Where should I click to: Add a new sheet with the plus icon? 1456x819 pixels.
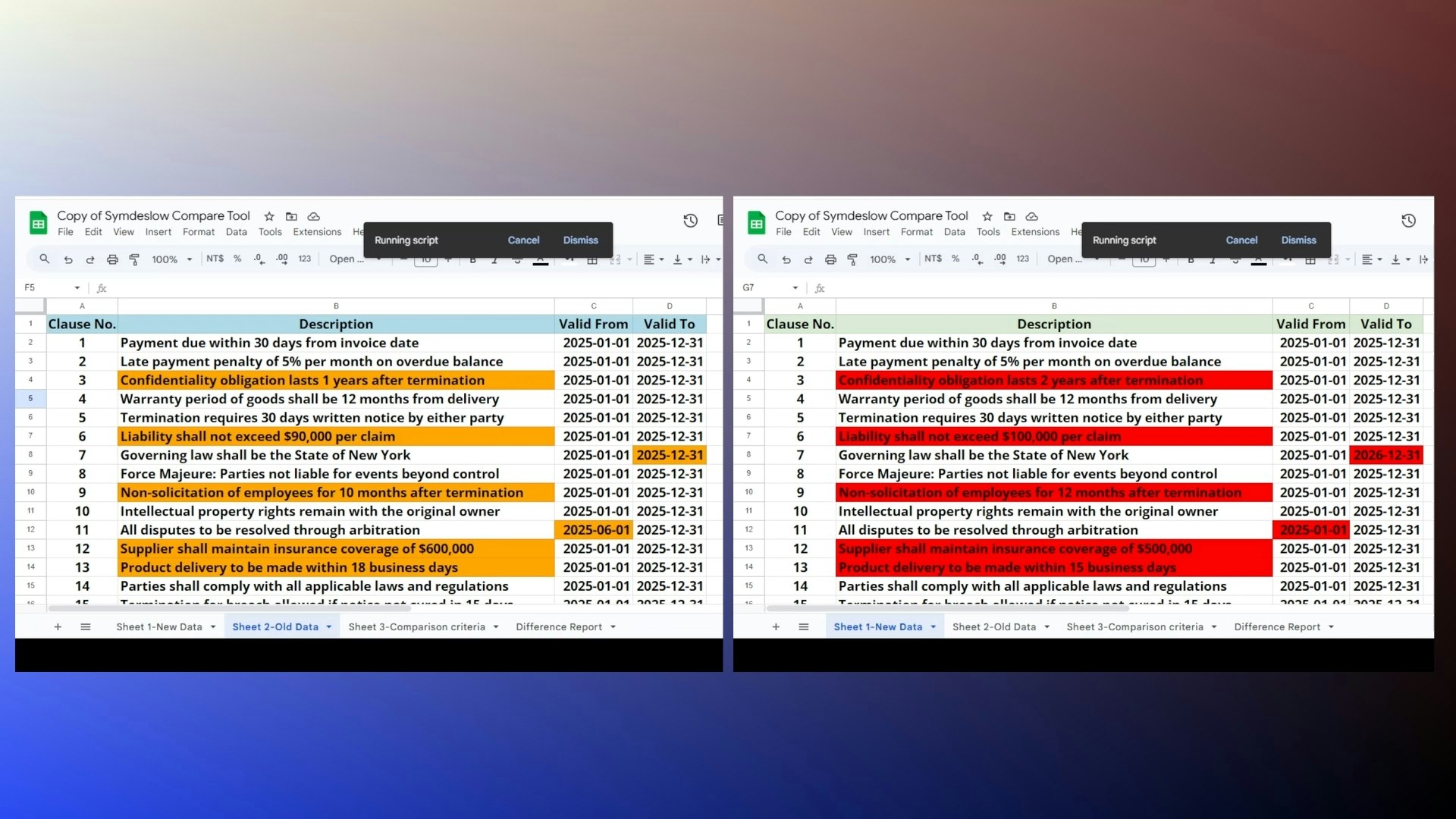coord(58,626)
